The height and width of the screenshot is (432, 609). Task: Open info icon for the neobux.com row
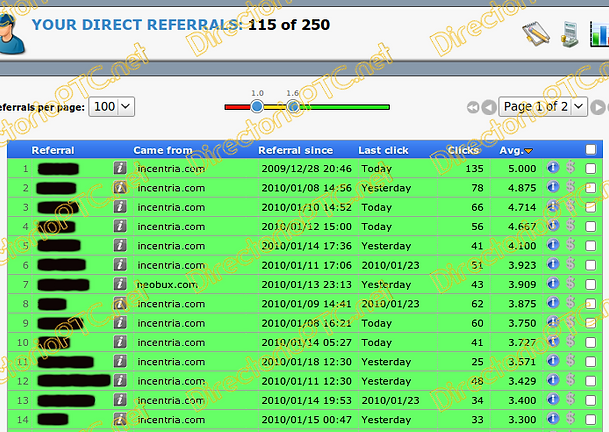(x=120, y=284)
